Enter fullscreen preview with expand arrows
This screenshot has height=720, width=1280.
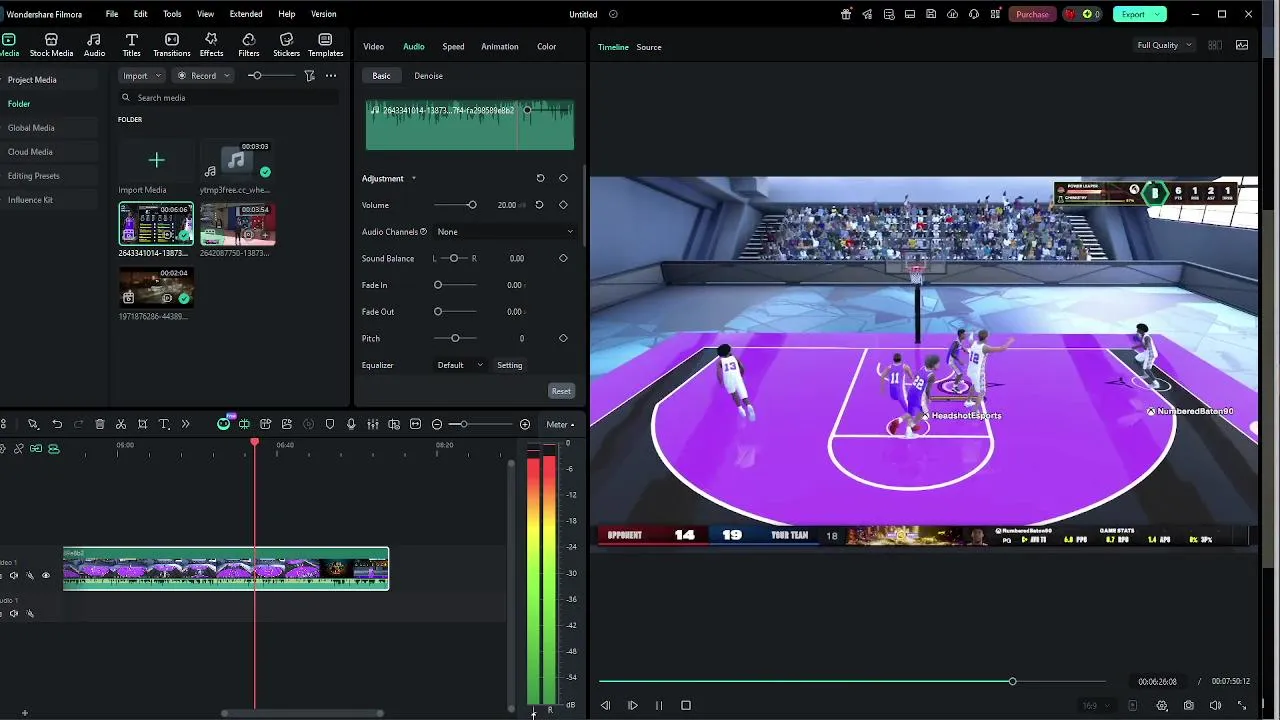tap(1242, 705)
